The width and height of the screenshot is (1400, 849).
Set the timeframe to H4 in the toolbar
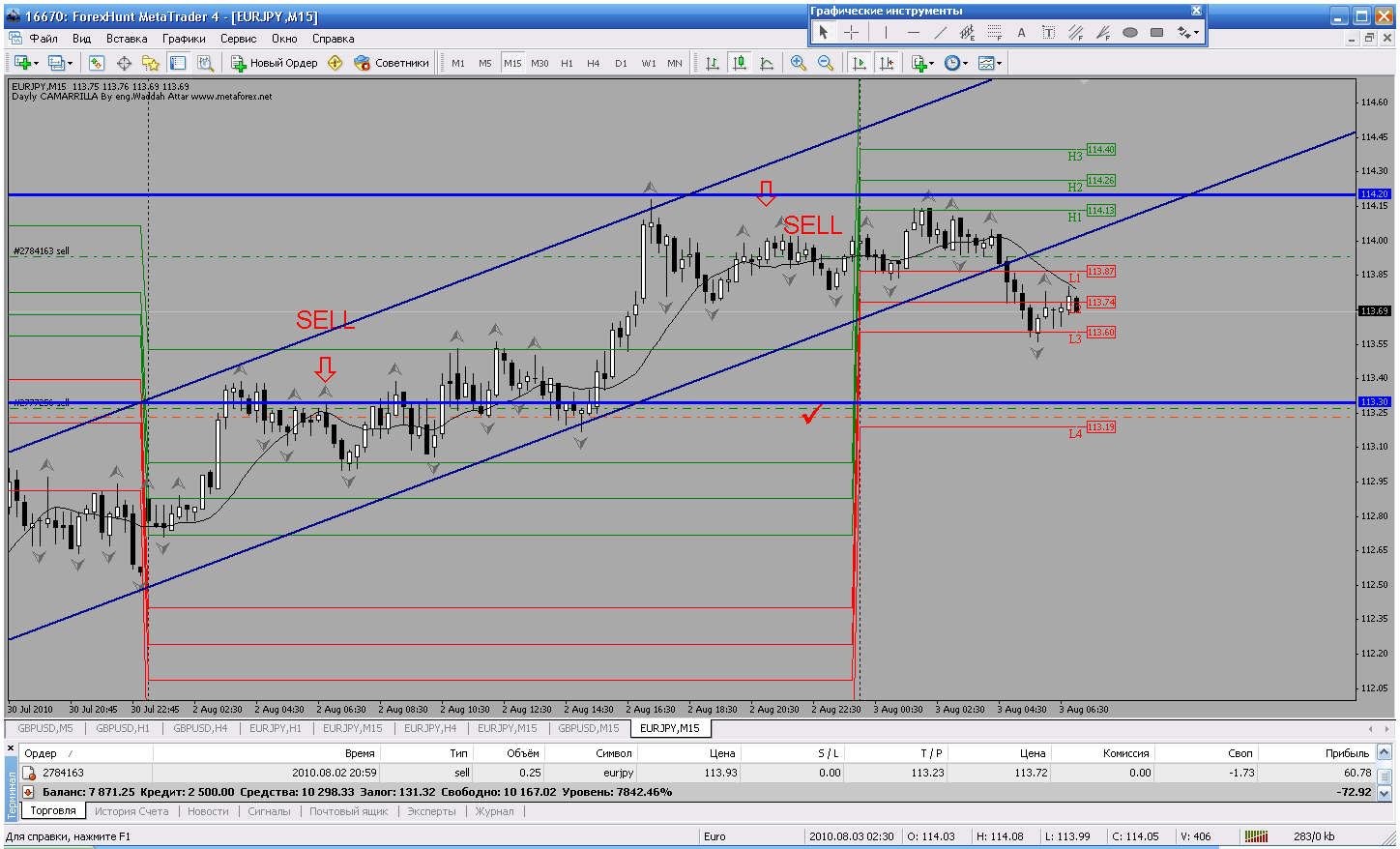[x=594, y=63]
